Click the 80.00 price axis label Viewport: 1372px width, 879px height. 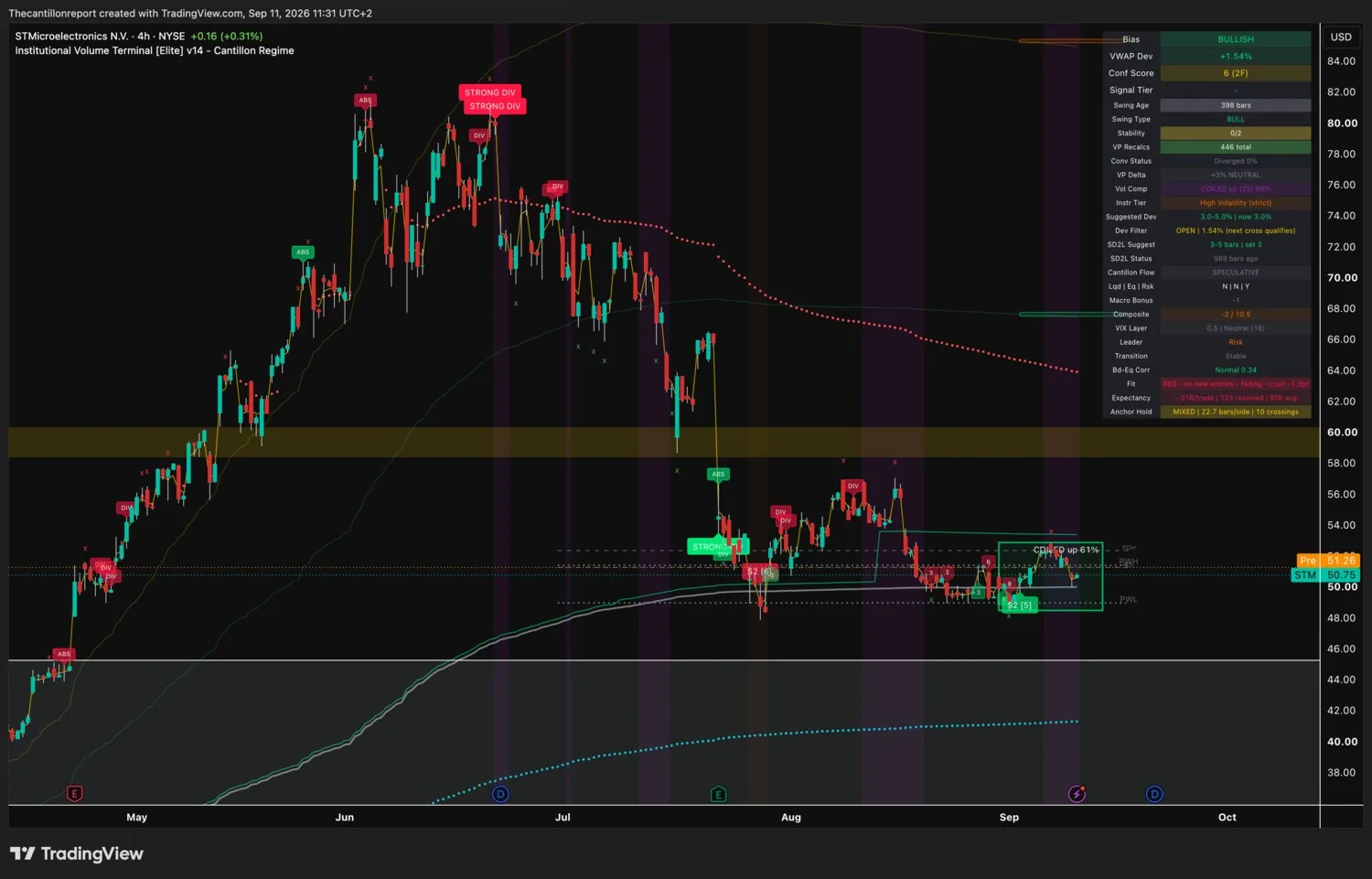click(x=1342, y=123)
